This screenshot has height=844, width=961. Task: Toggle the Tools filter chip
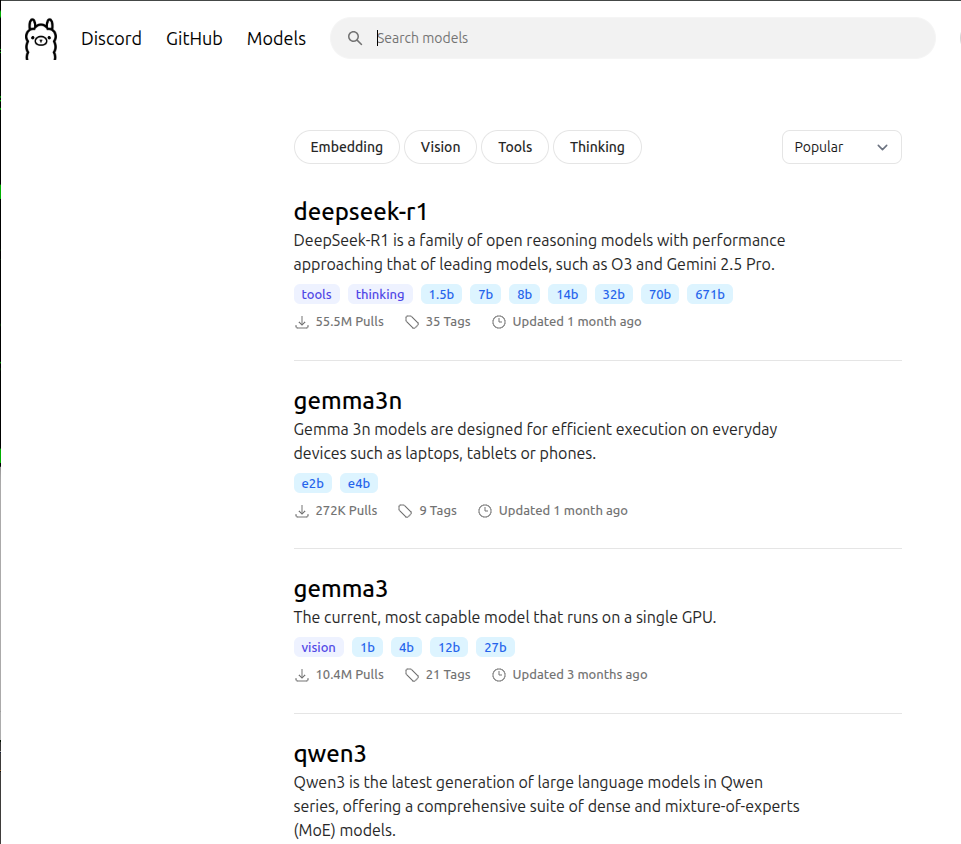coord(515,147)
